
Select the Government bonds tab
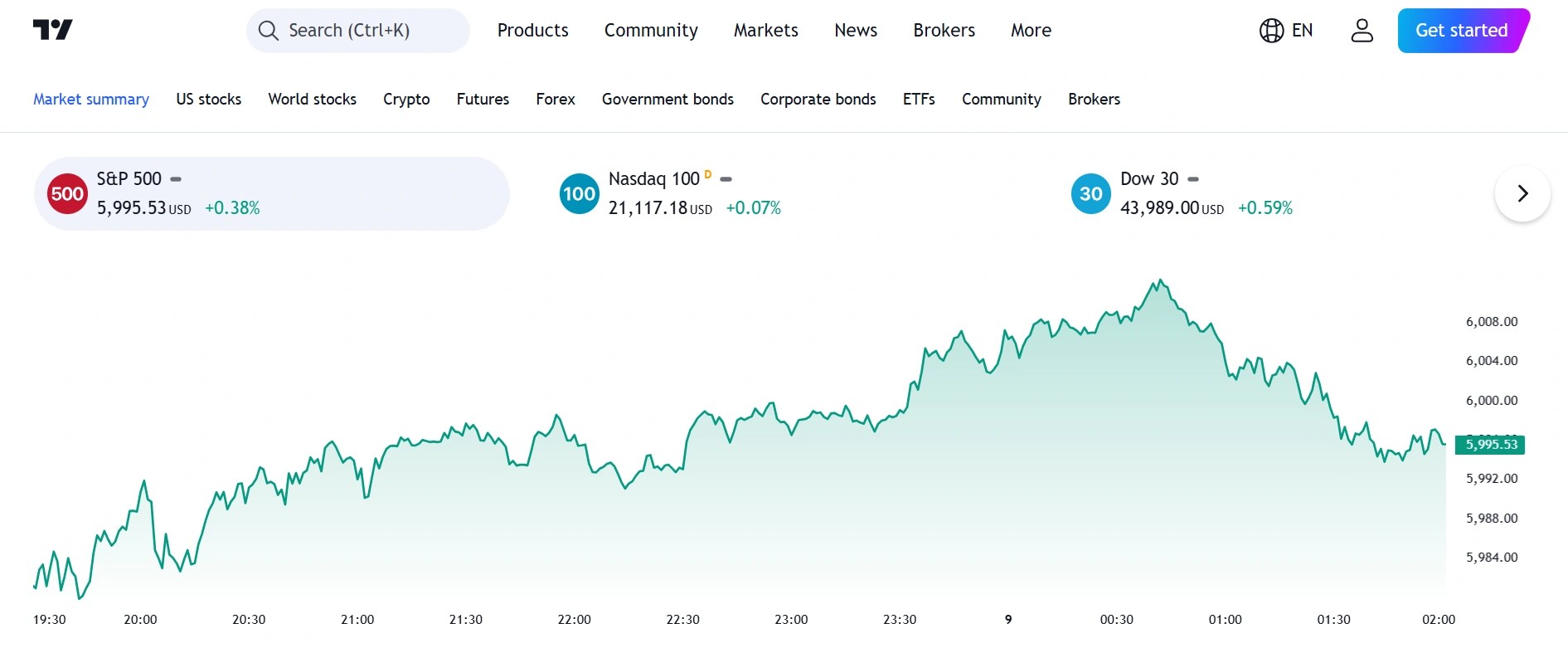tap(667, 99)
